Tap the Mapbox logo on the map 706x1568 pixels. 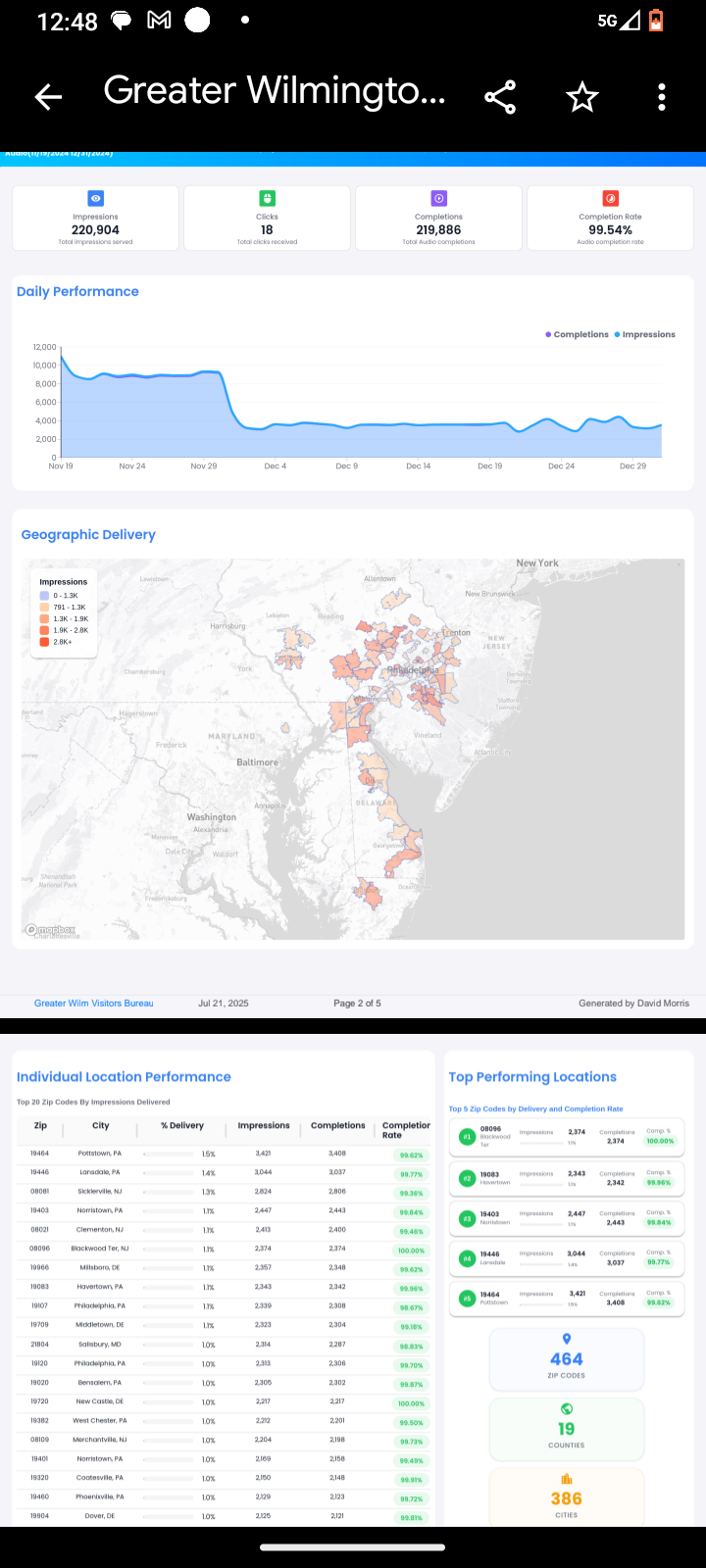[50, 930]
